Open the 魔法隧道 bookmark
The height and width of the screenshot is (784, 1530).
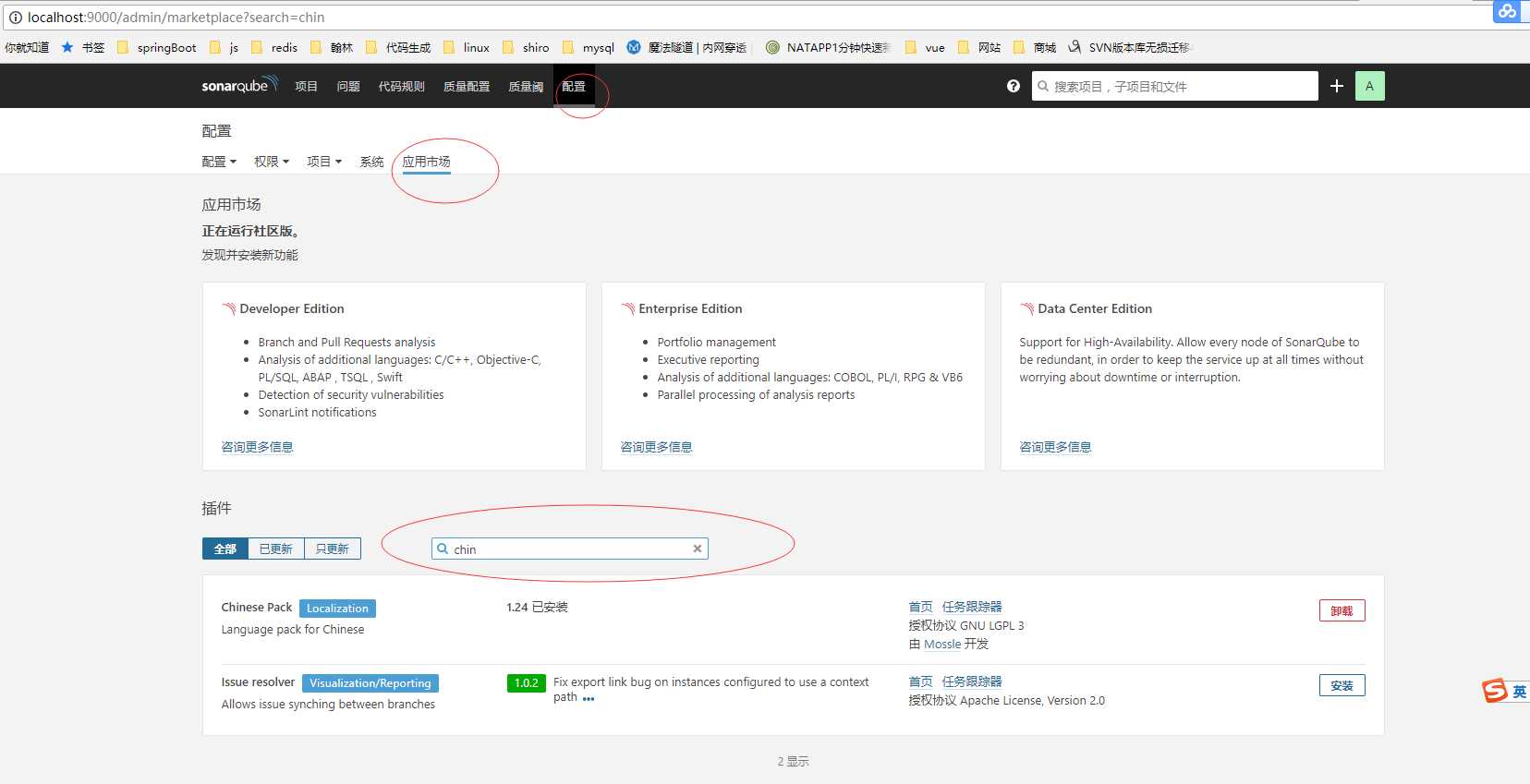(x=686, y=47)
